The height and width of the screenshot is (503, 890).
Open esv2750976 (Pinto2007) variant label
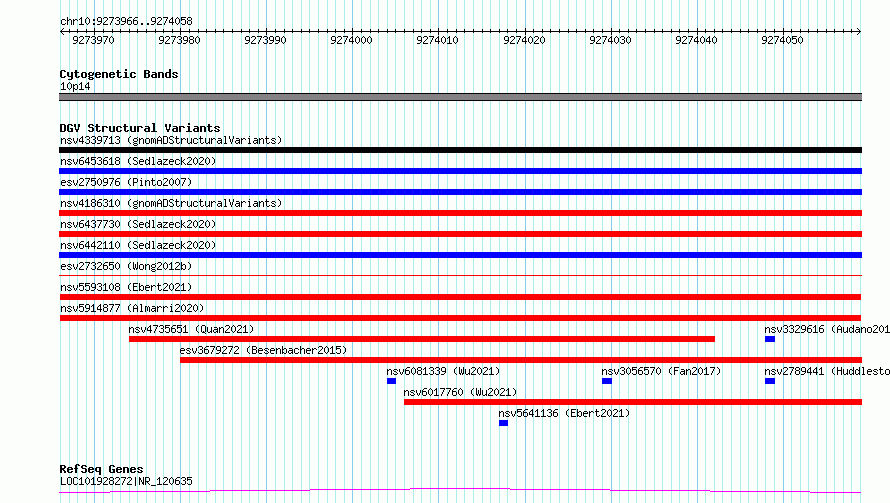coord(126,182)
